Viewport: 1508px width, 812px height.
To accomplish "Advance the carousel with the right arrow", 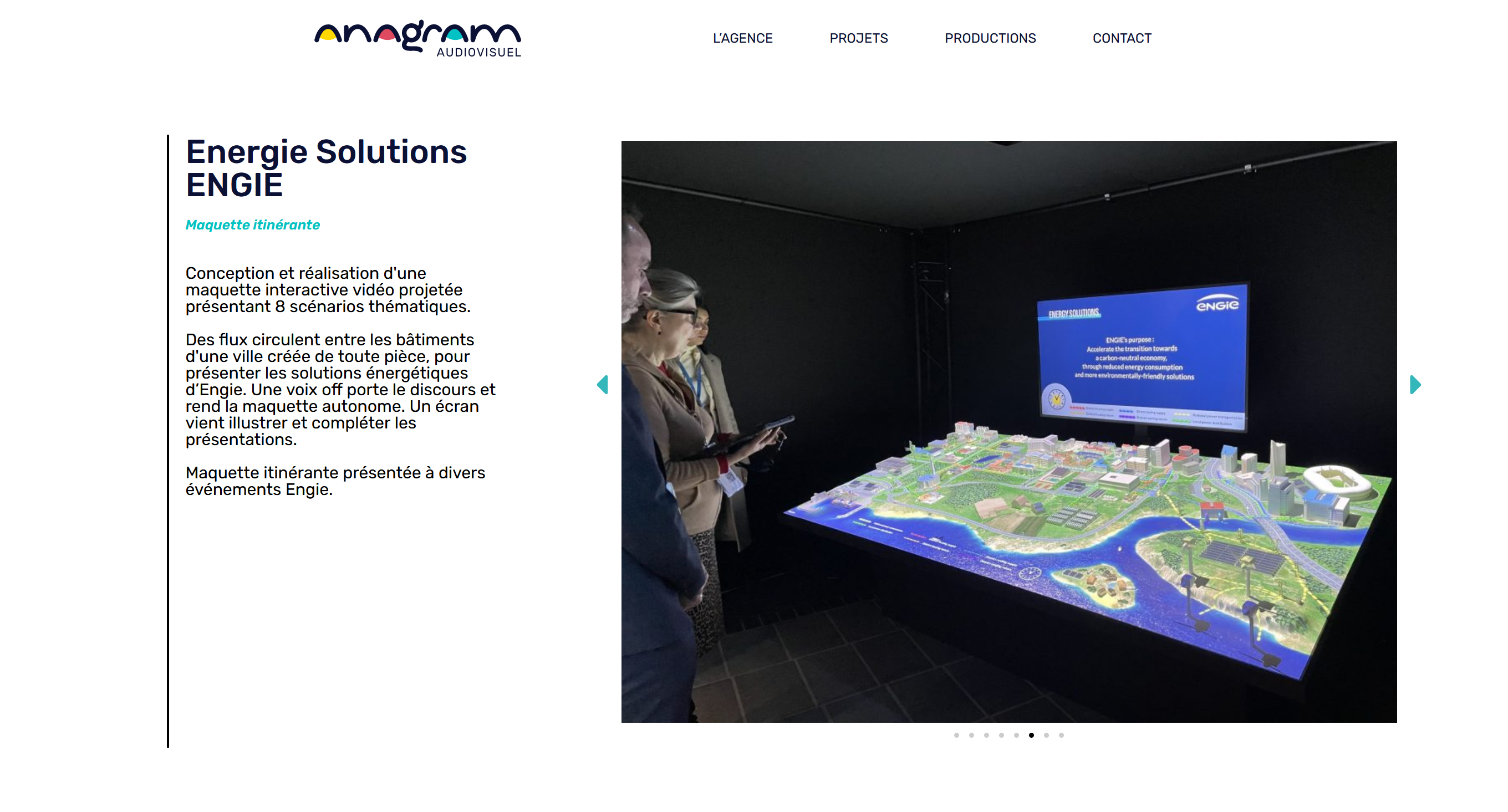I will pos(1415,385).
